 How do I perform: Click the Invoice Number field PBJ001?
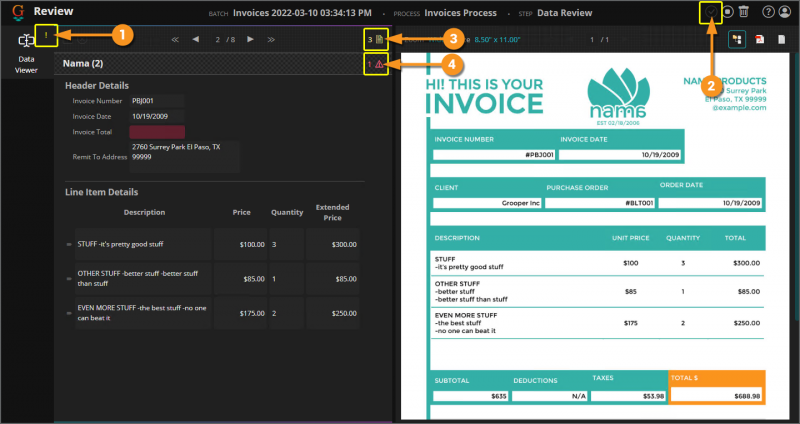(x=157, y=101)
